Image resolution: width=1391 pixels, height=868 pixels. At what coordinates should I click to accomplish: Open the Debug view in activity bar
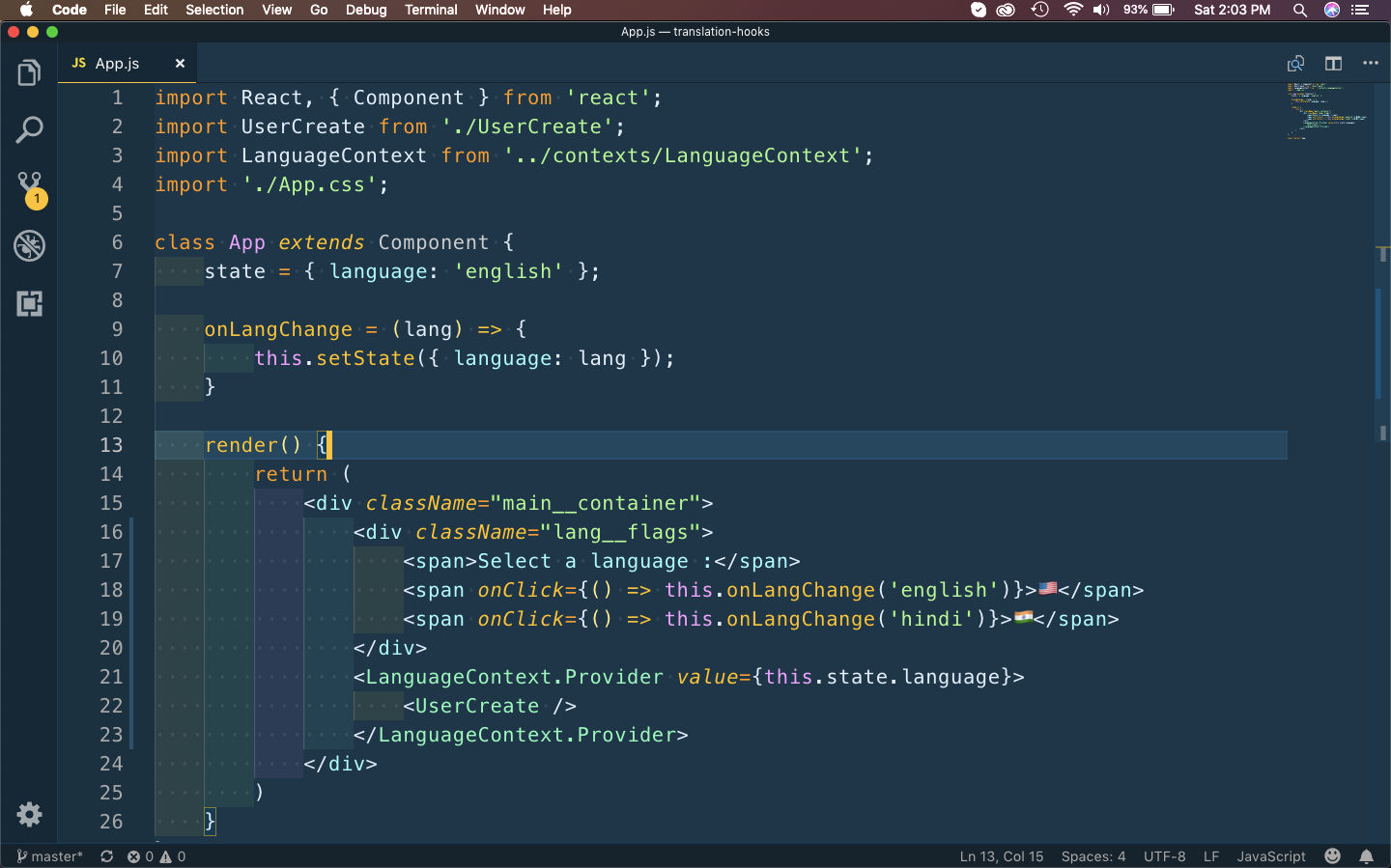coord(29,245)
